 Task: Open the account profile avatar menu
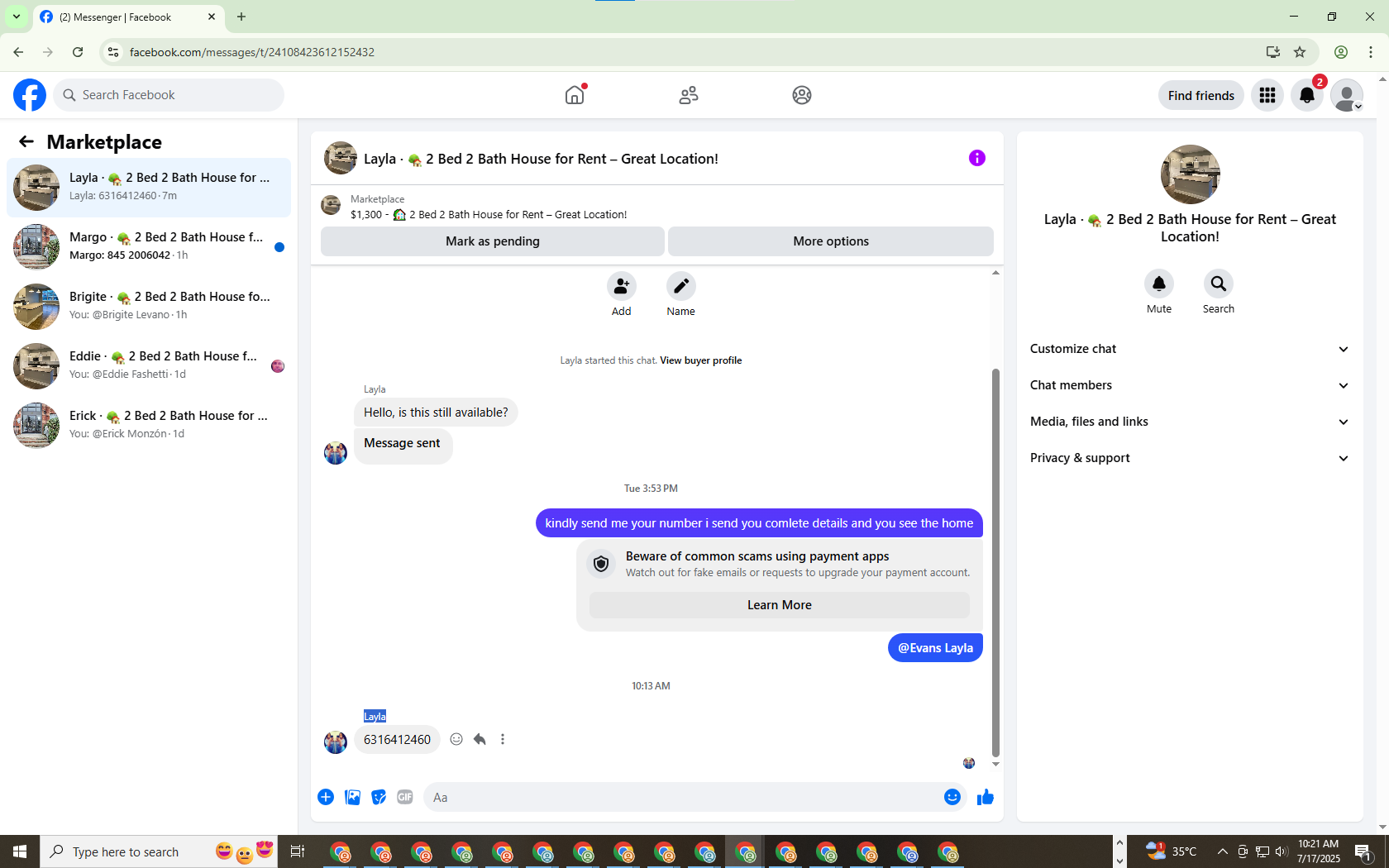1347,95
